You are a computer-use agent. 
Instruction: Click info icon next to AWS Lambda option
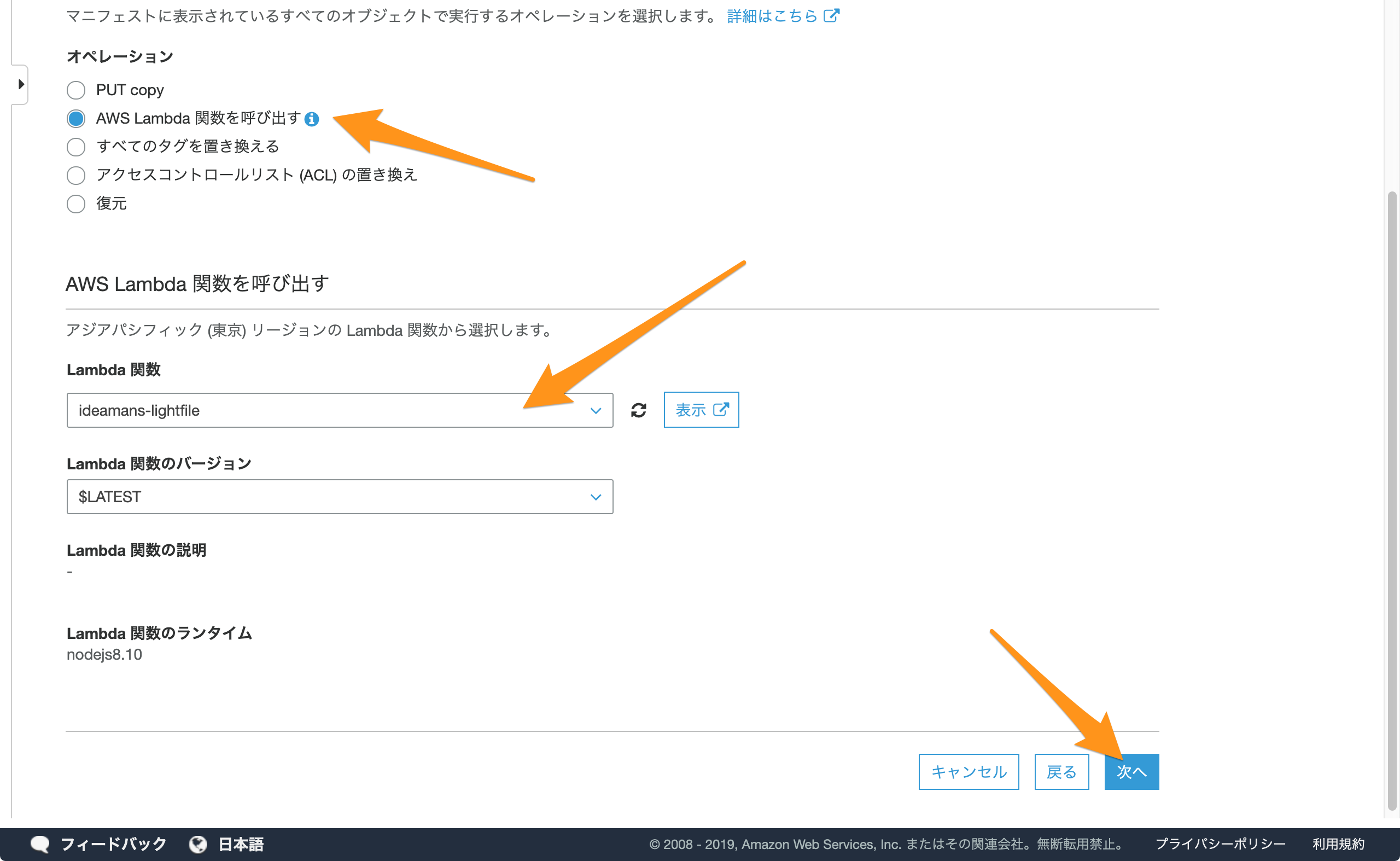pos(311,119)
